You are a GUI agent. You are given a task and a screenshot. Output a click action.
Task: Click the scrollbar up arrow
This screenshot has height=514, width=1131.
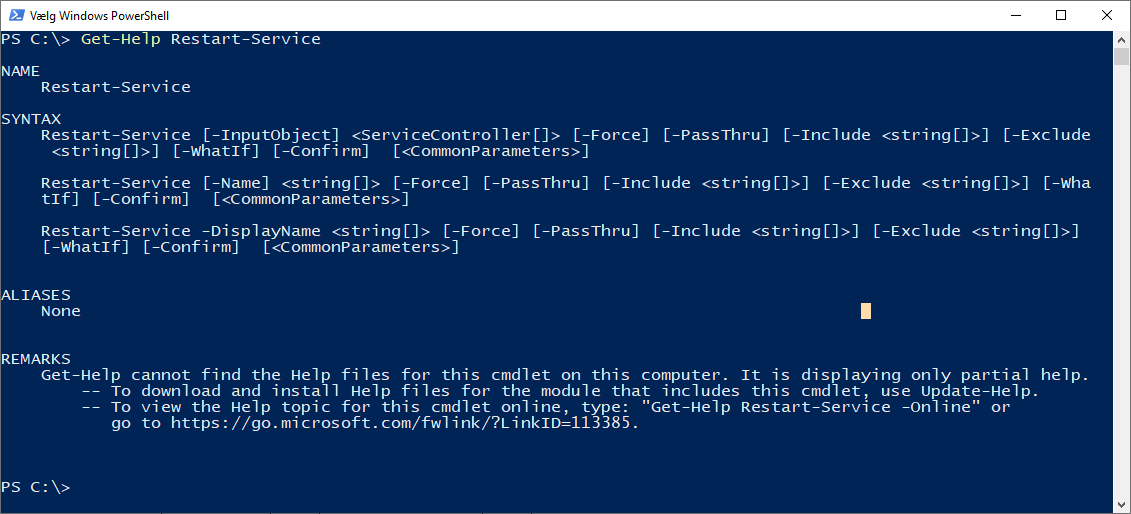pos(1122,38)
